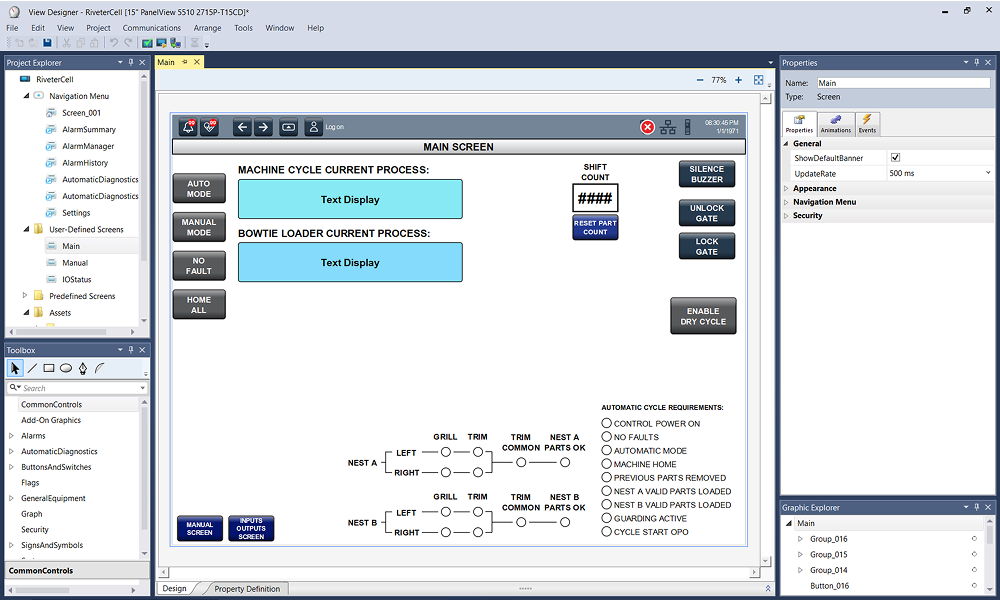Select the Rectangle shape tool

click(x=48, y=368)
